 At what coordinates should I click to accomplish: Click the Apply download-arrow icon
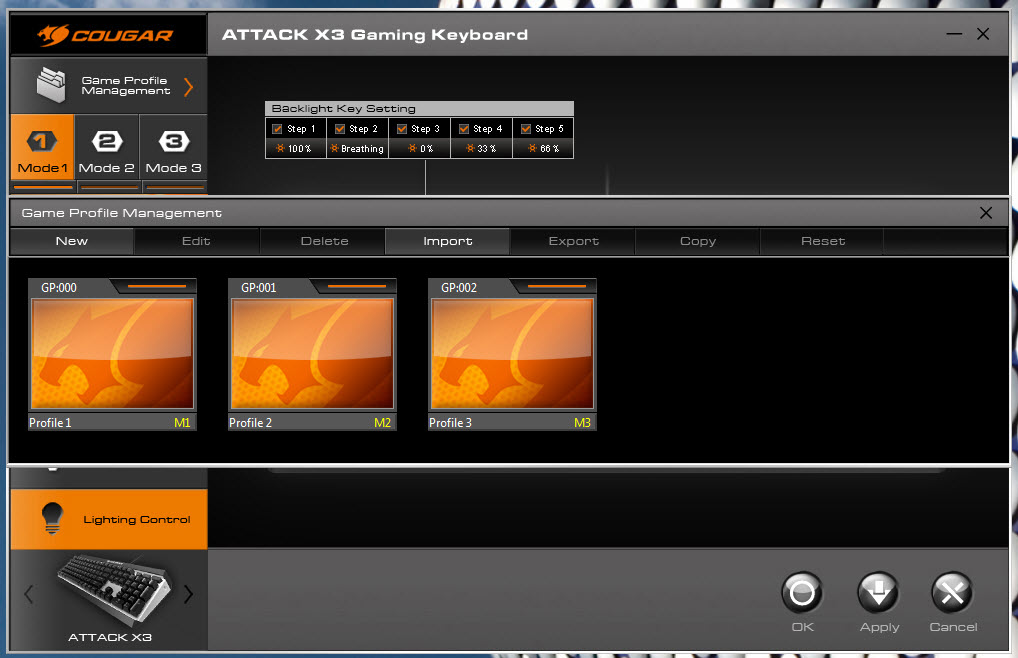[x=878, y=592]
